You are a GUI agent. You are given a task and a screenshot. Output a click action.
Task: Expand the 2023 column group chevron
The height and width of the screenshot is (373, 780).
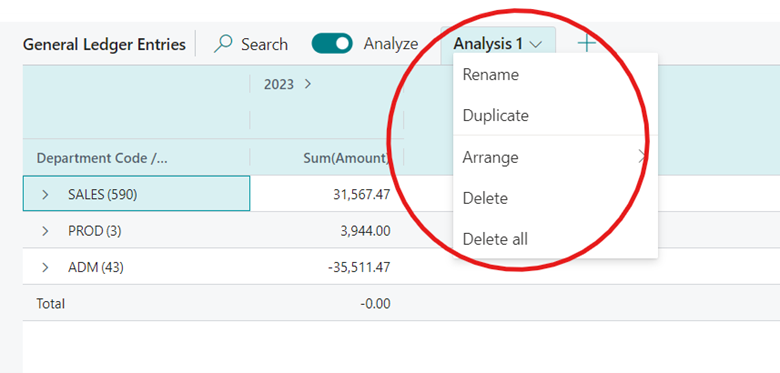tap(307, 85)
